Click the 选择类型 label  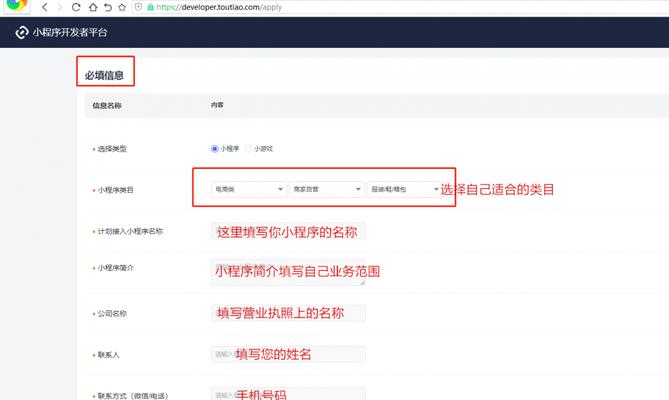[x=112, y=149]
